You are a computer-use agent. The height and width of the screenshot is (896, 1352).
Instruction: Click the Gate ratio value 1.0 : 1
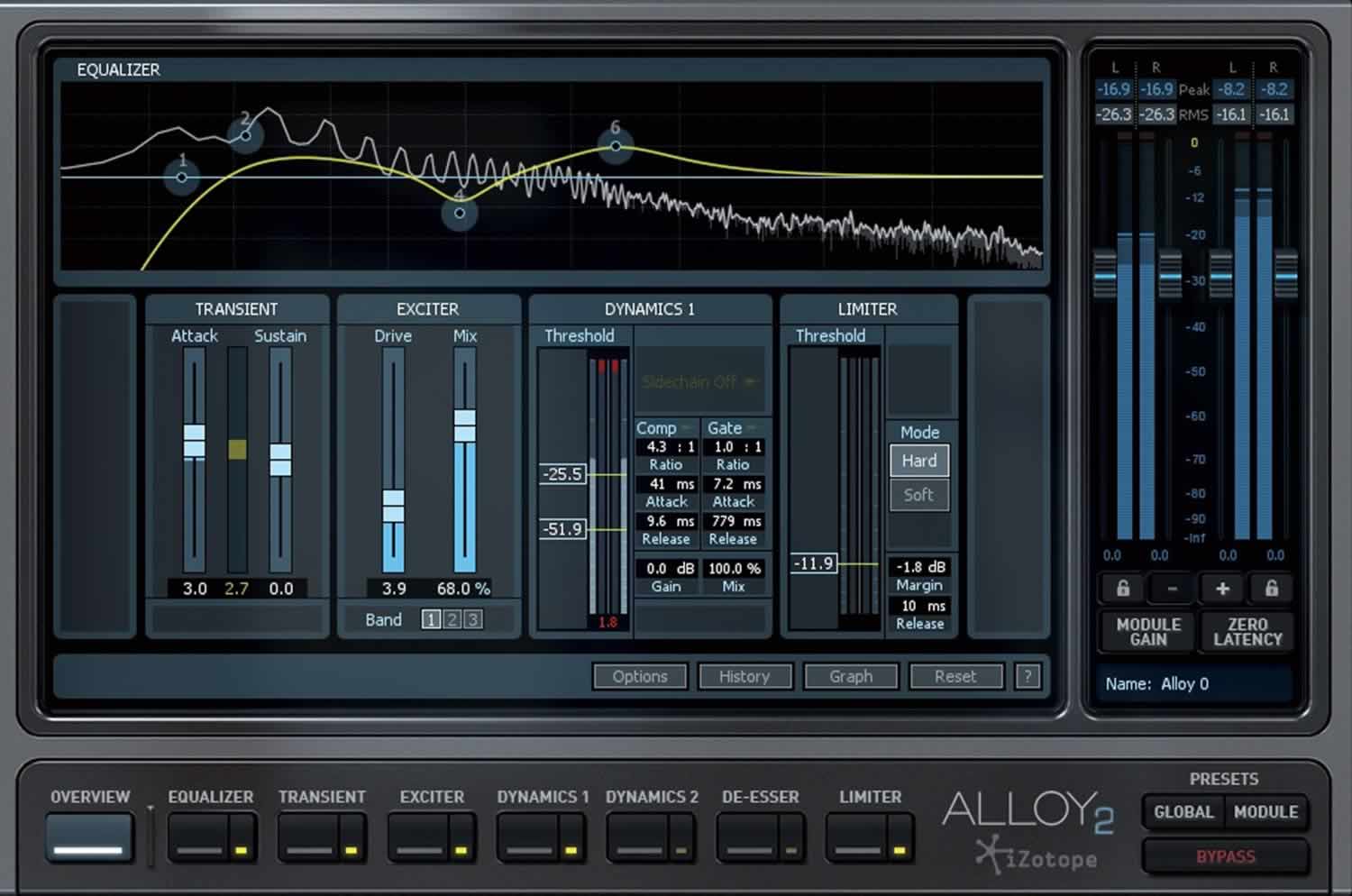(x=733, y=447)
